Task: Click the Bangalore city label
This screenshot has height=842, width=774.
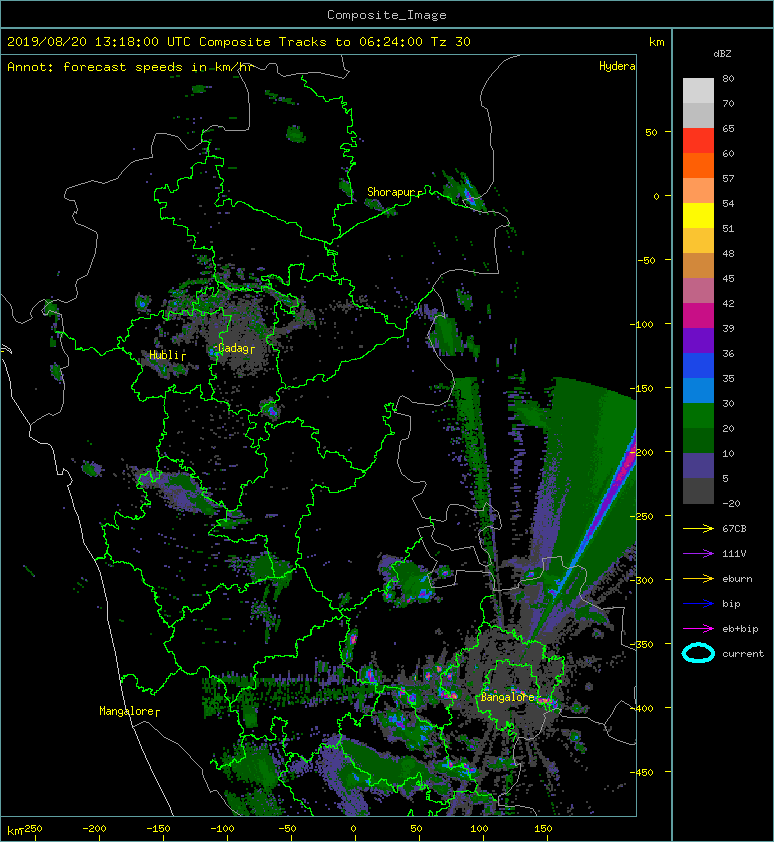Action: coord(508,697)
